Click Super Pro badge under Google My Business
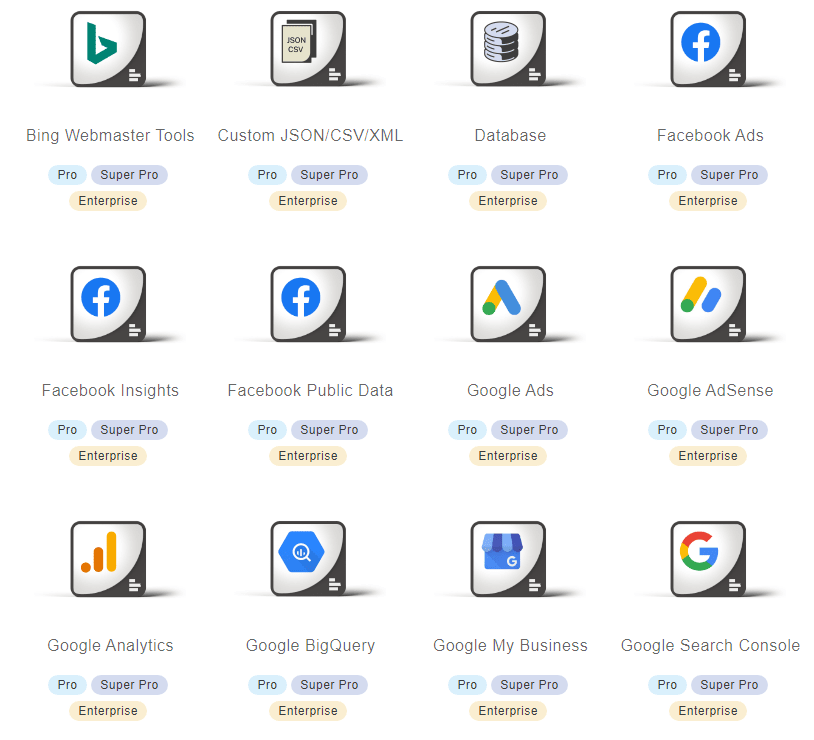This screenshot has height=740, width=814. 529,685
